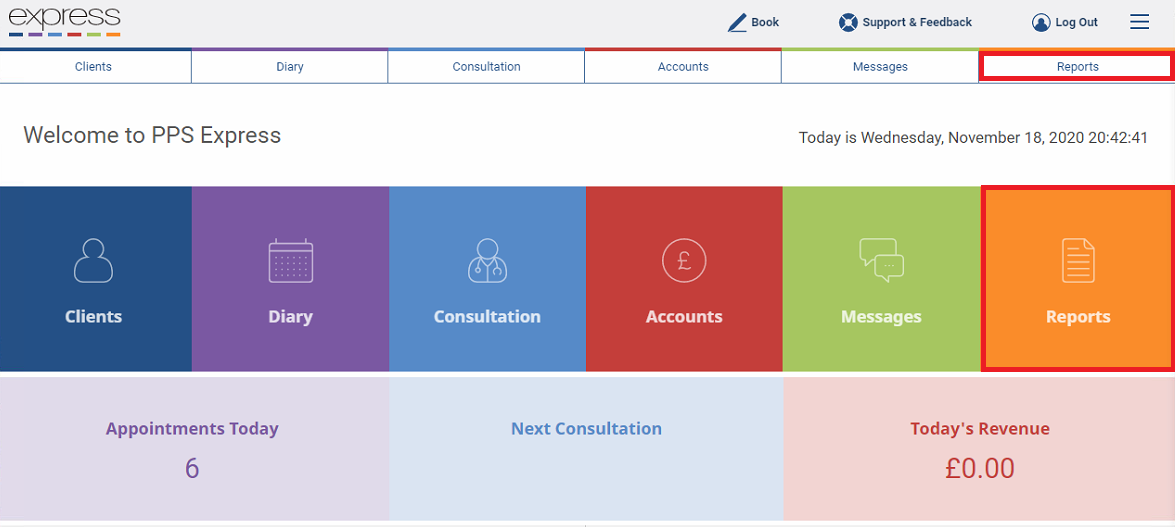Image resolution: width=1175 pixels, height=527 pixels.
Task: Click the express logo
Action: pos(64,21)
